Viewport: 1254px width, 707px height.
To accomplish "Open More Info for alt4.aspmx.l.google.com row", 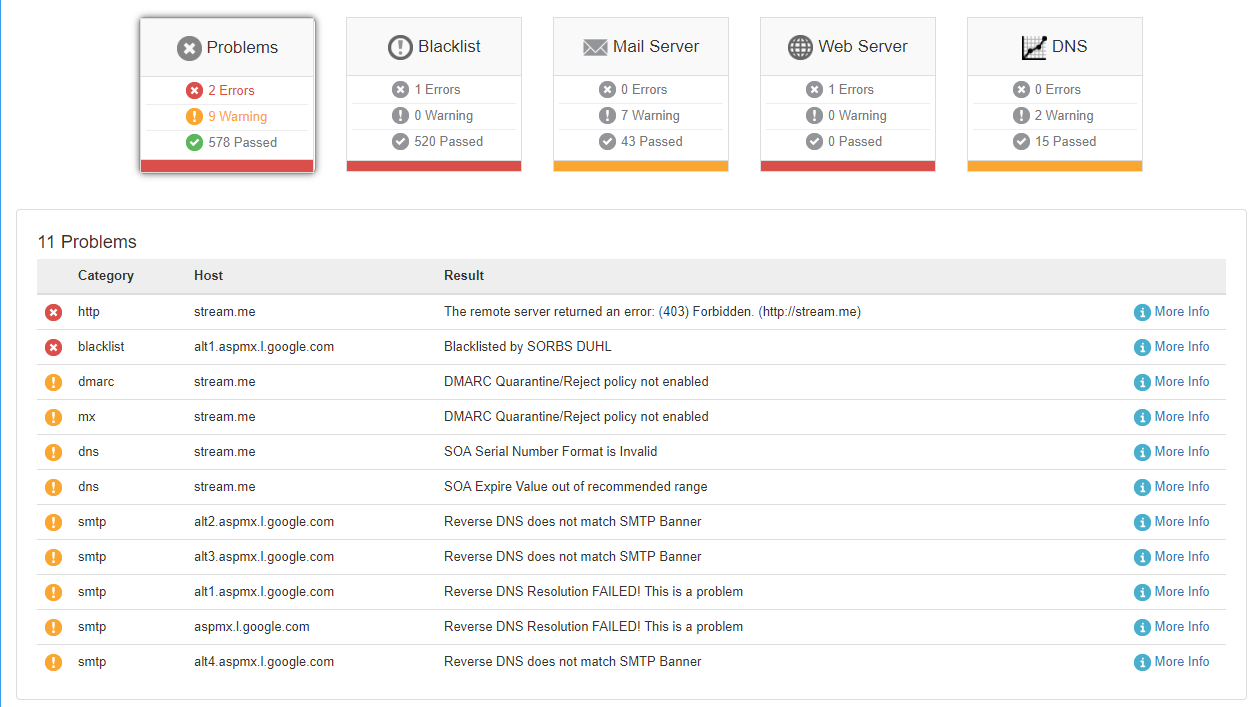I will tap(1172, 662).
